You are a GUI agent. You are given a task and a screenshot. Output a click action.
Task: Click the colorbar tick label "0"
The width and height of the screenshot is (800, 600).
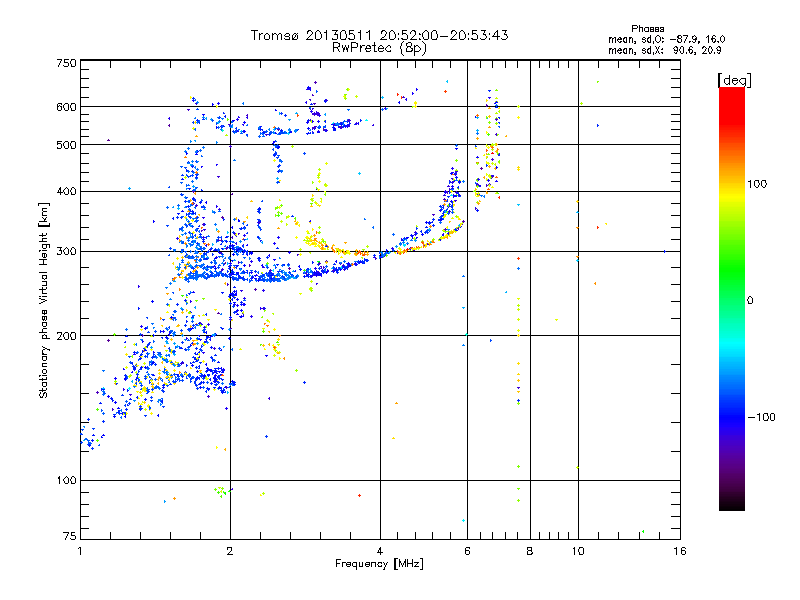click(750, 300)
